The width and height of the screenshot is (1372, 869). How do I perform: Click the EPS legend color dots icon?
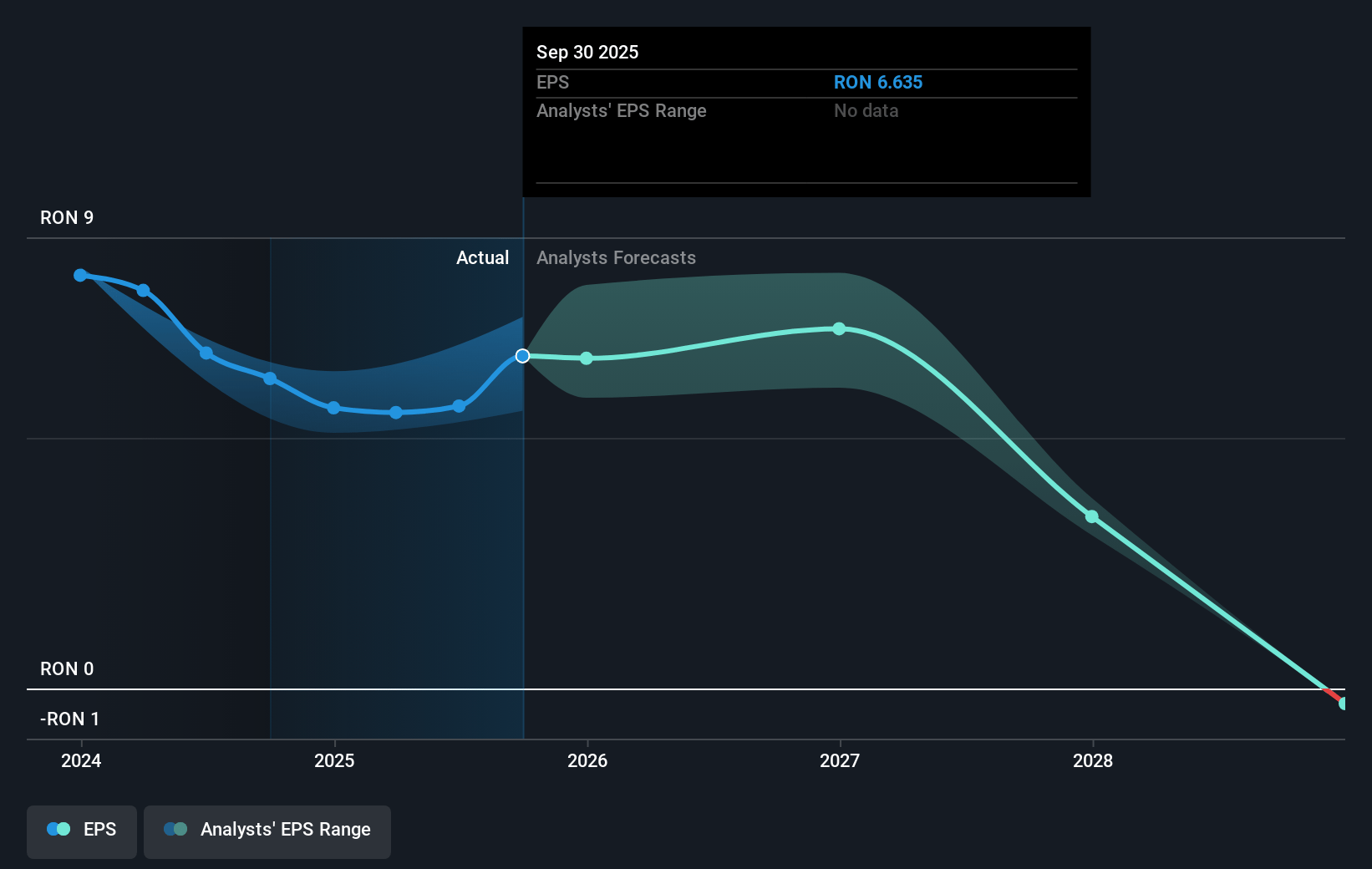click(x=58, y=830)
